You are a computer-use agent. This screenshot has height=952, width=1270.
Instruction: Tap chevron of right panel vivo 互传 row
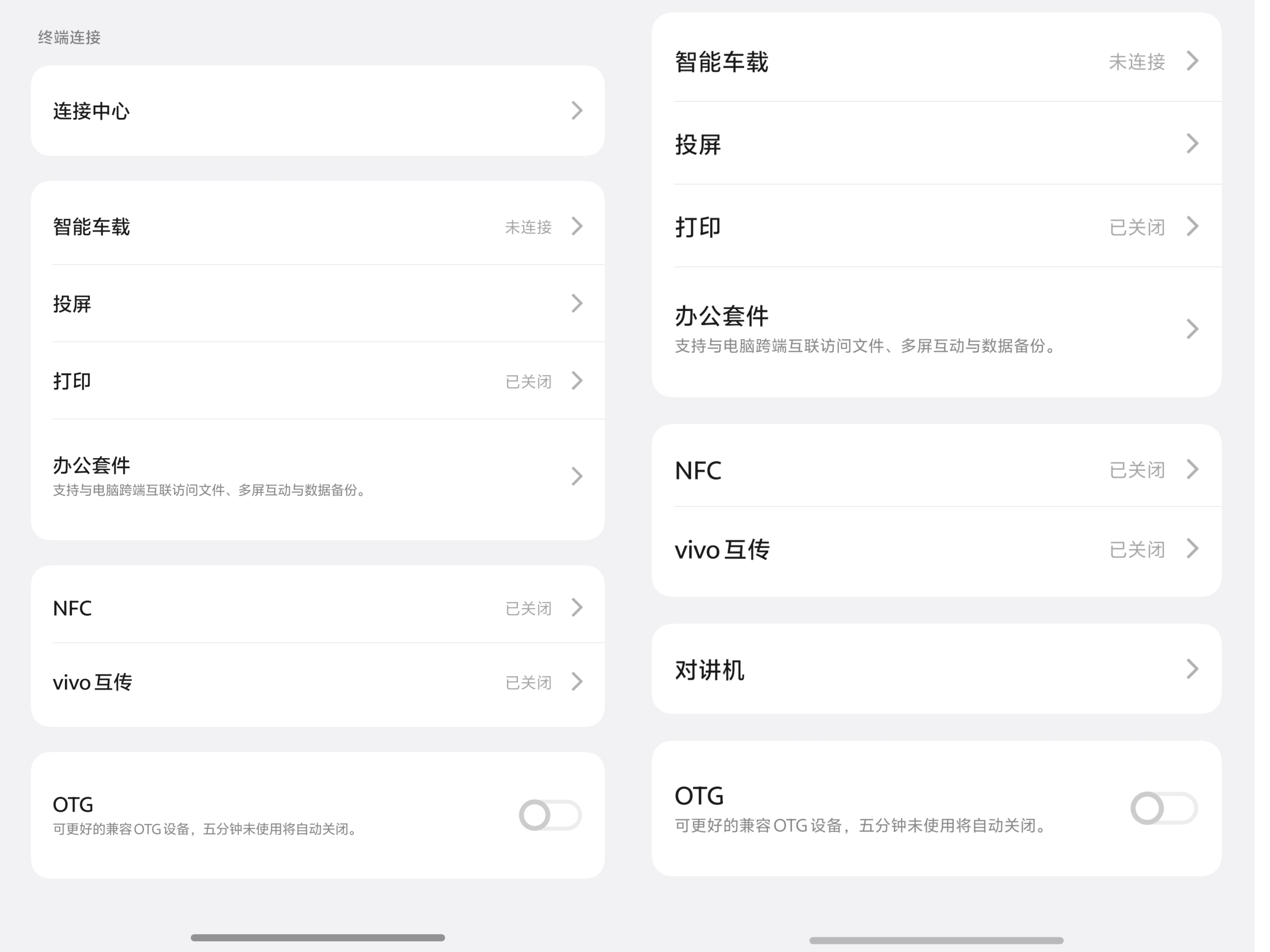tap(1192, 549)
